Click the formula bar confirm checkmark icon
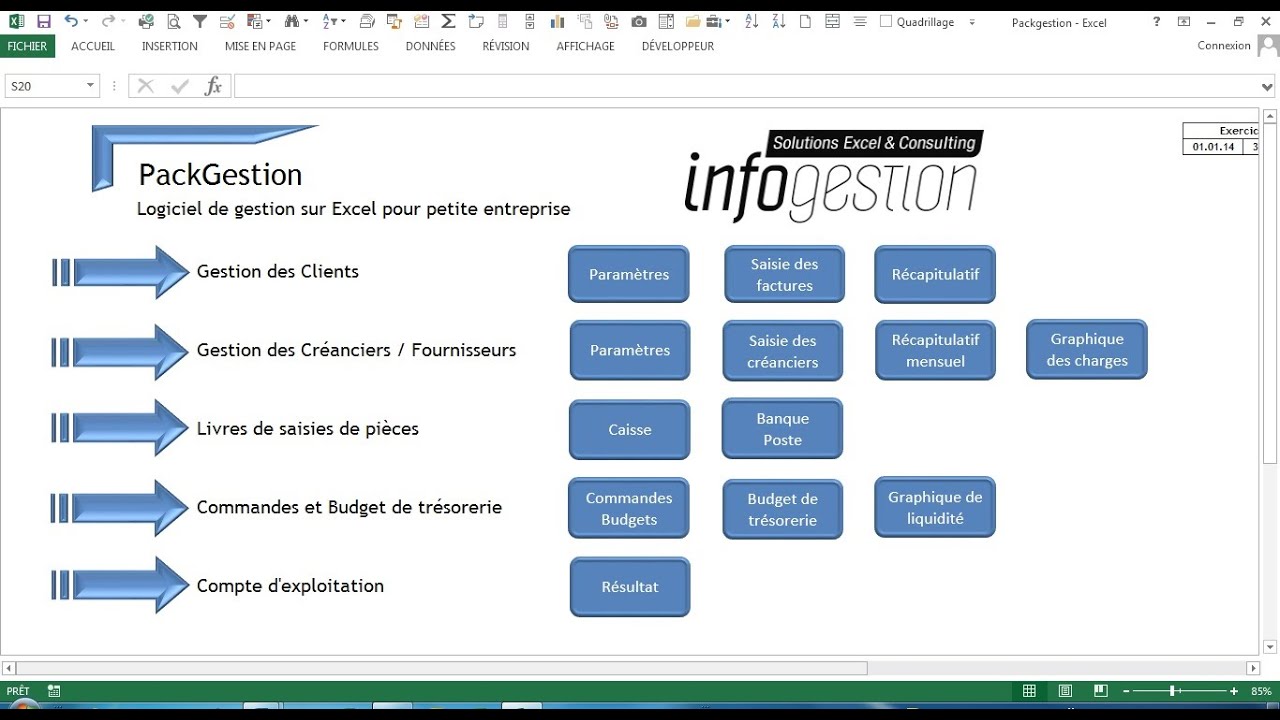This screenshot has height=720, width=1280. [x=180, y=86]
